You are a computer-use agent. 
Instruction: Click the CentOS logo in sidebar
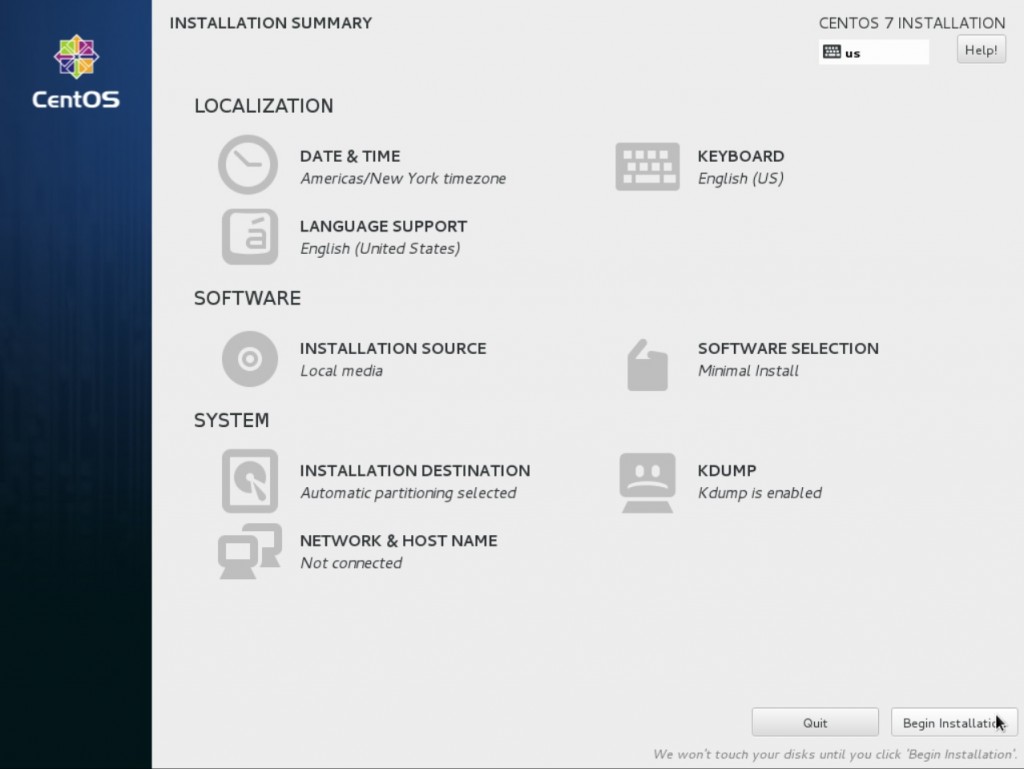coord(76,72)
